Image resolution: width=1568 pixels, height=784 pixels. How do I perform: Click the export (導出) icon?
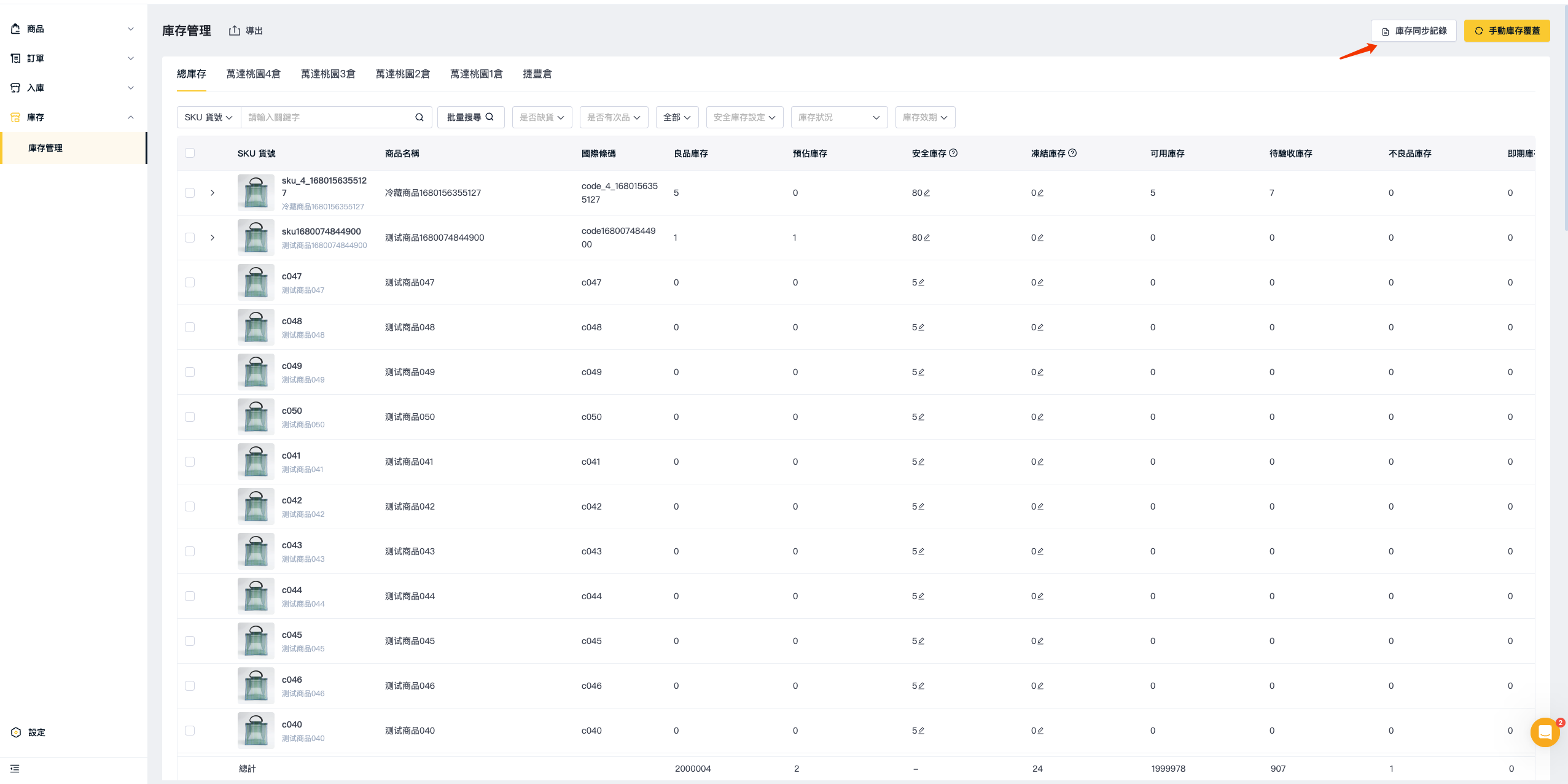point(235,31)
